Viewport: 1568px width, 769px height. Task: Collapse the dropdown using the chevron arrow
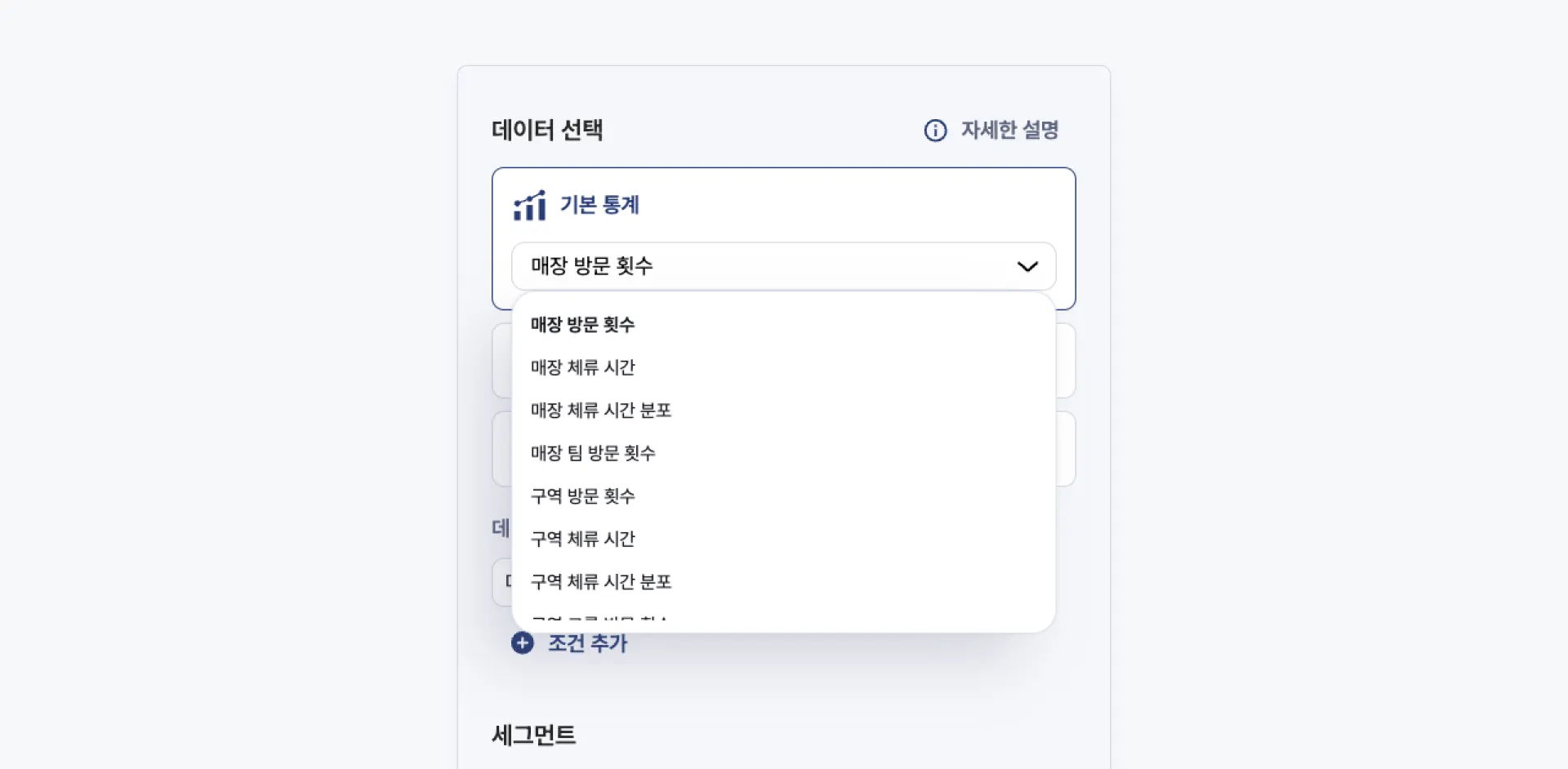point(1027,267)
